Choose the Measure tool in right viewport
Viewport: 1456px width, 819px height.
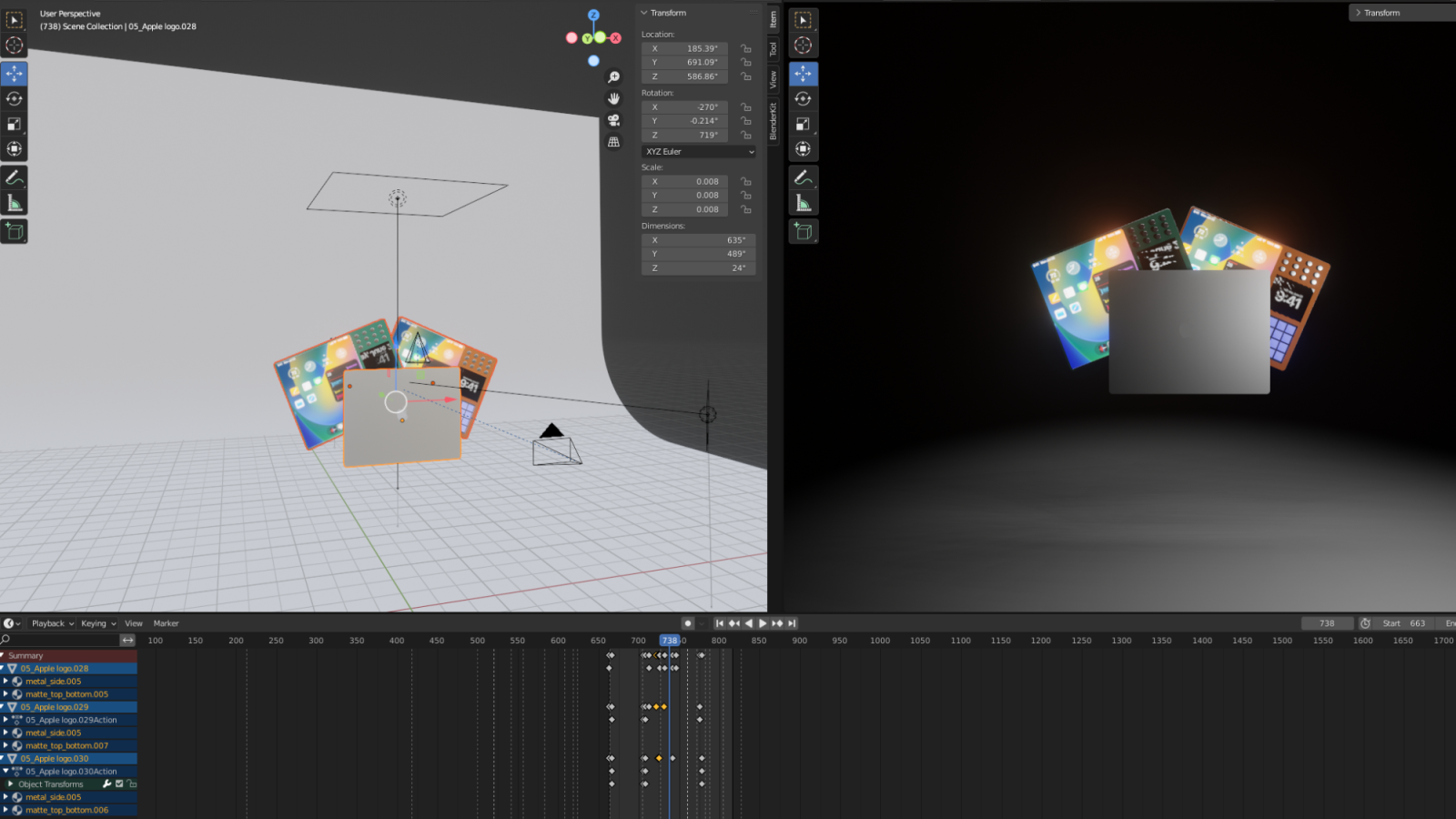pyautogui.click(x=804, y=203)
